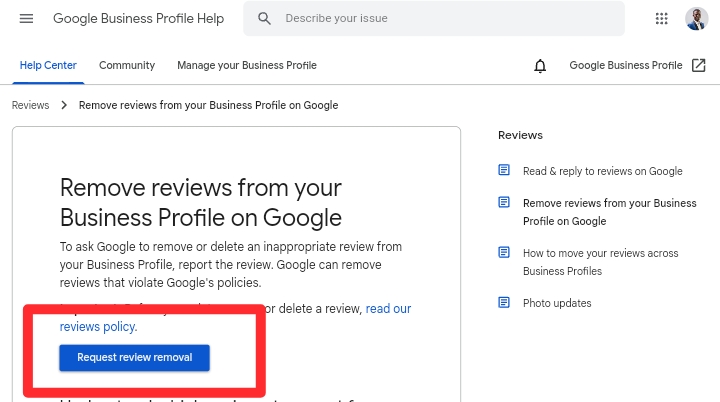Click article icon beside How to move your reviews
The image size is (720, 402).
[504, 252]
